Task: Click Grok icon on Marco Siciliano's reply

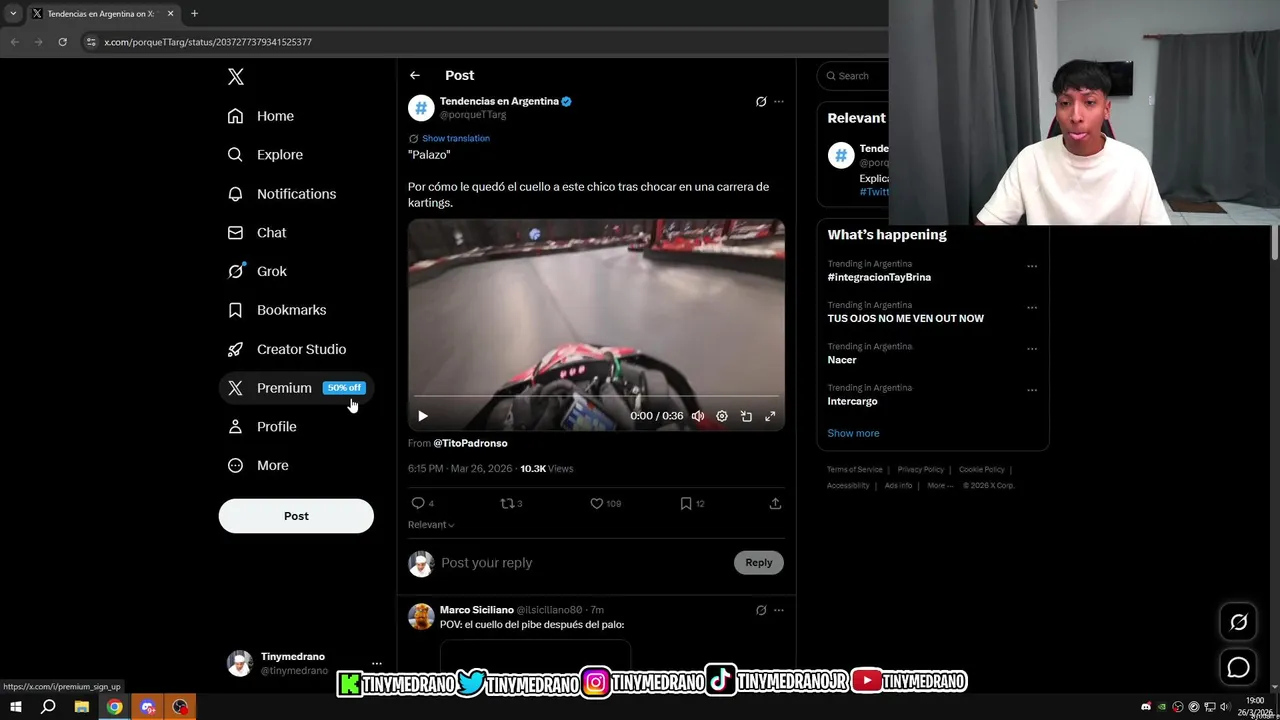Action: pos(761,610)
